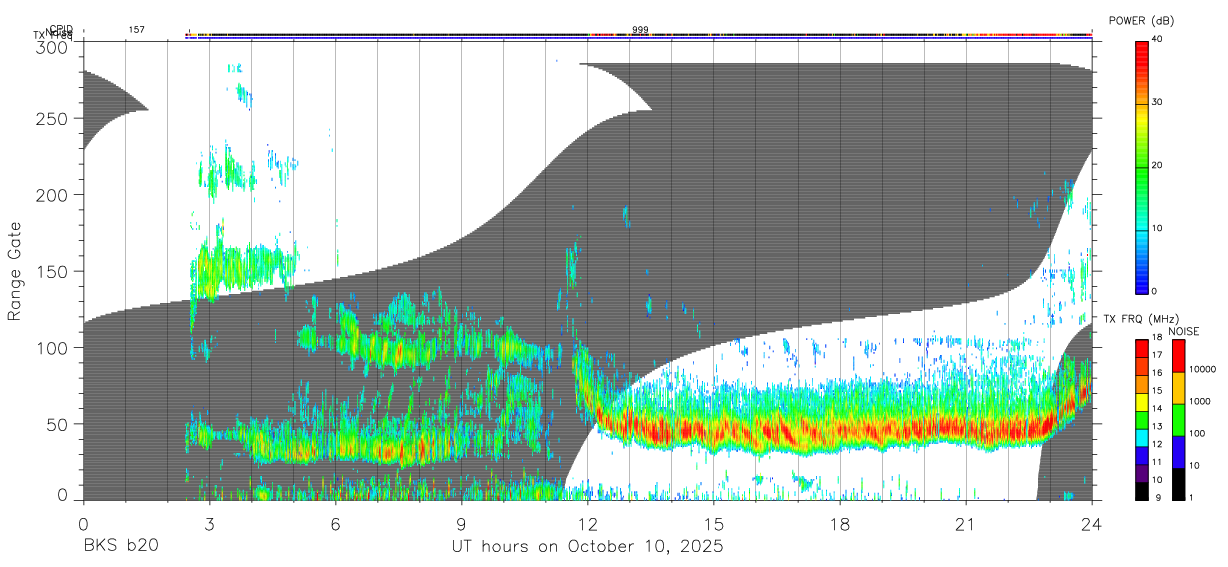The width and height of the screenshot is (1228, 567).
Task: Select the 15 tick on the UT hours axis
Action: click(x=713, y=524)
